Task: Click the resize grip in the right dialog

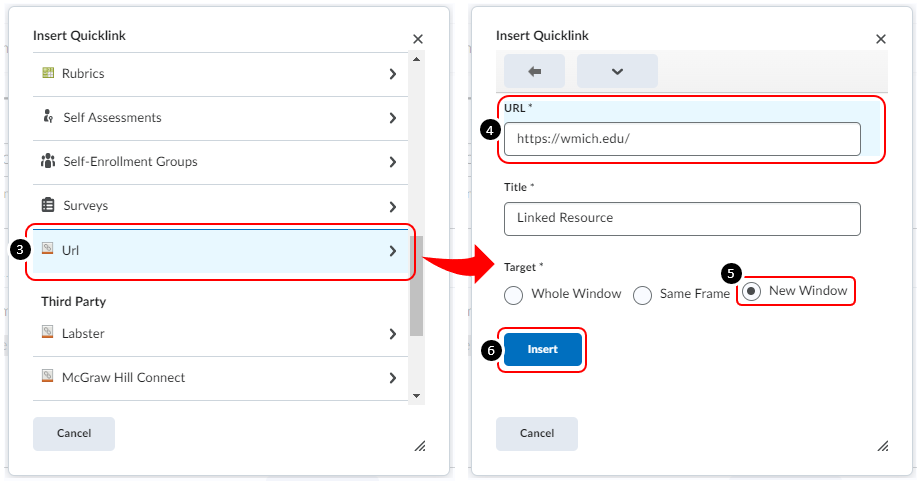Action: 882,445
